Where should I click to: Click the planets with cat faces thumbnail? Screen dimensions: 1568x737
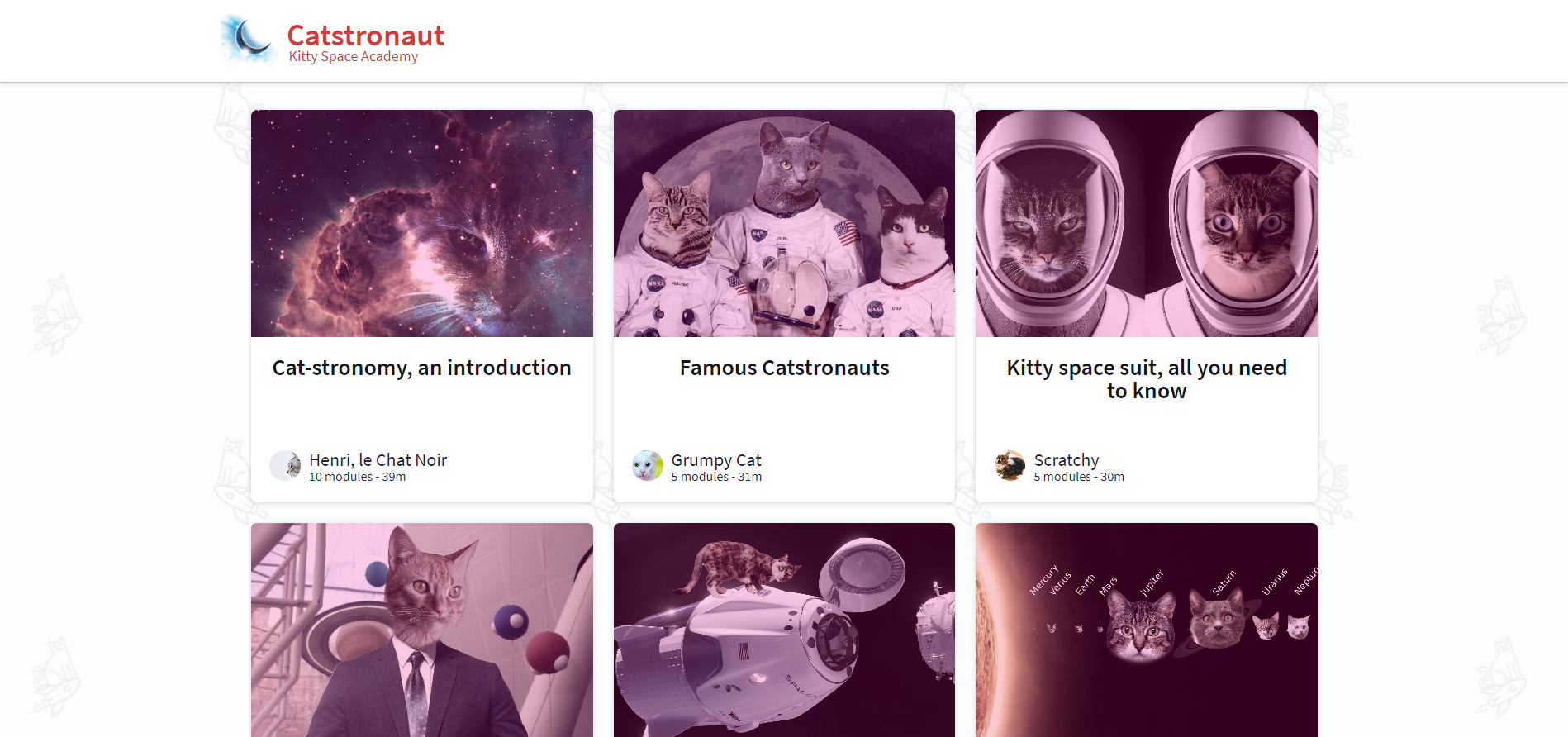1146,630
